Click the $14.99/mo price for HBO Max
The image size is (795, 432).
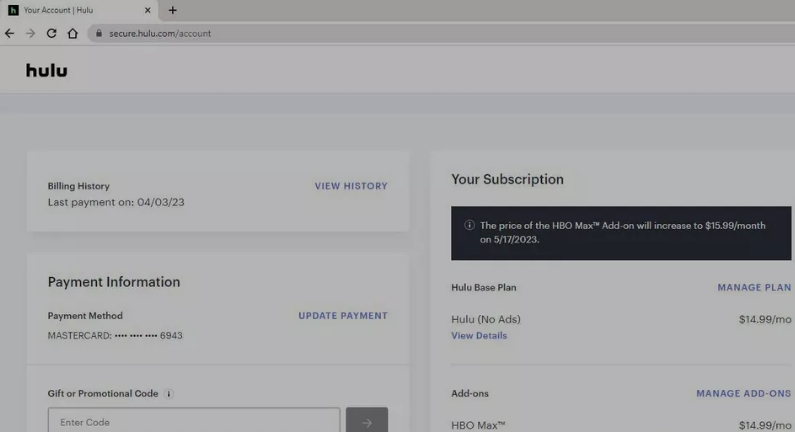765,425
